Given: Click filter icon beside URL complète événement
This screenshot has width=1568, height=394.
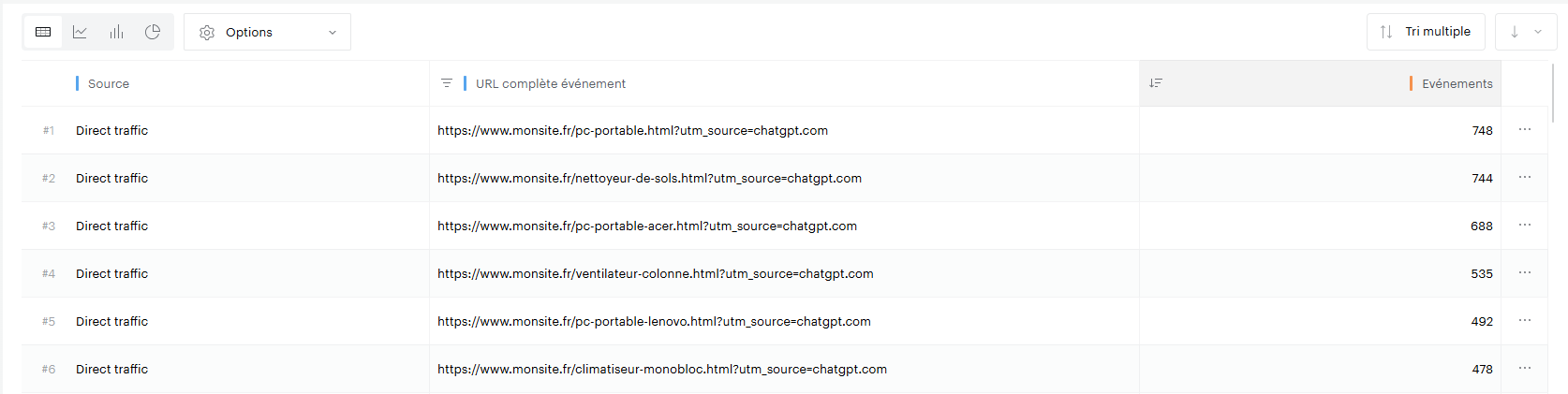Looking at the screenshot, I should pos(447,83).
